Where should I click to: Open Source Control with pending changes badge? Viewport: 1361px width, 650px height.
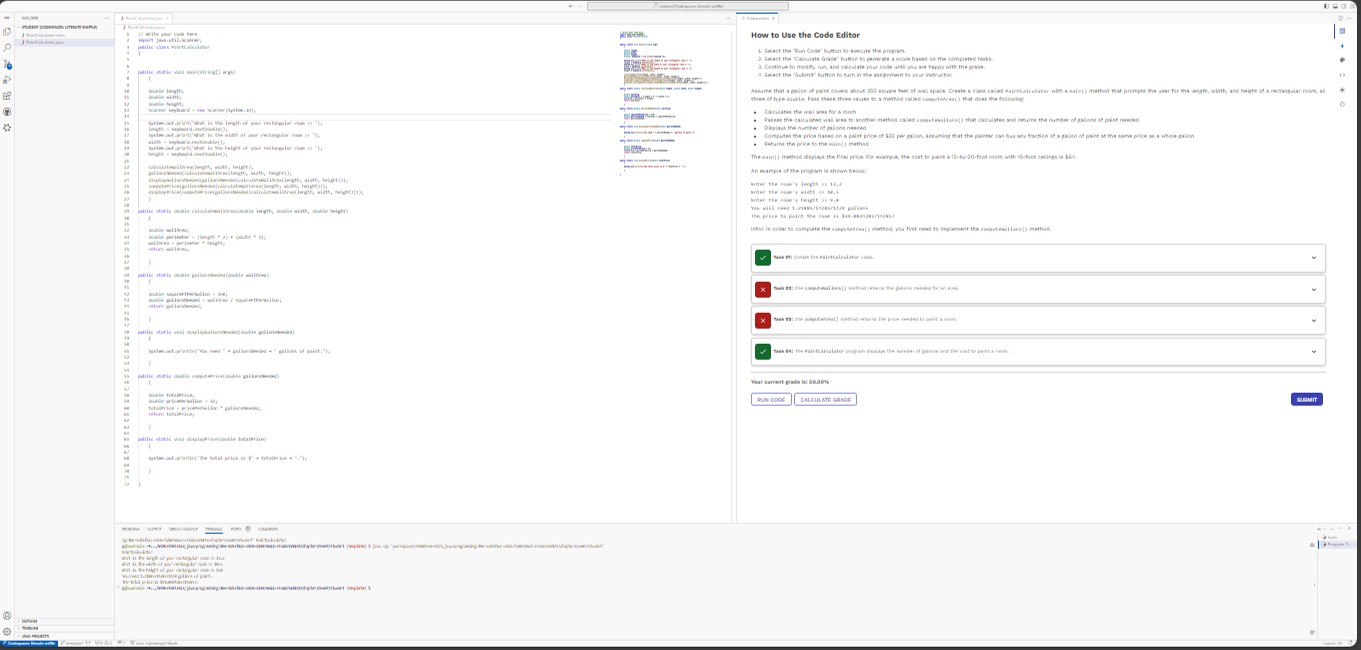[7, 60]
